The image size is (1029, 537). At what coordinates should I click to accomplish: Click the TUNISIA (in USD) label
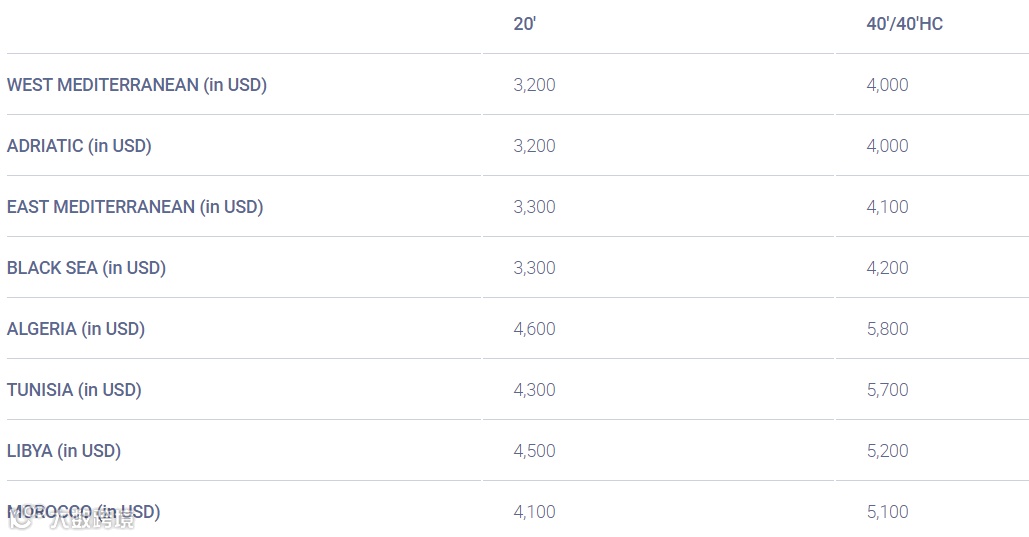click(74, 390)
